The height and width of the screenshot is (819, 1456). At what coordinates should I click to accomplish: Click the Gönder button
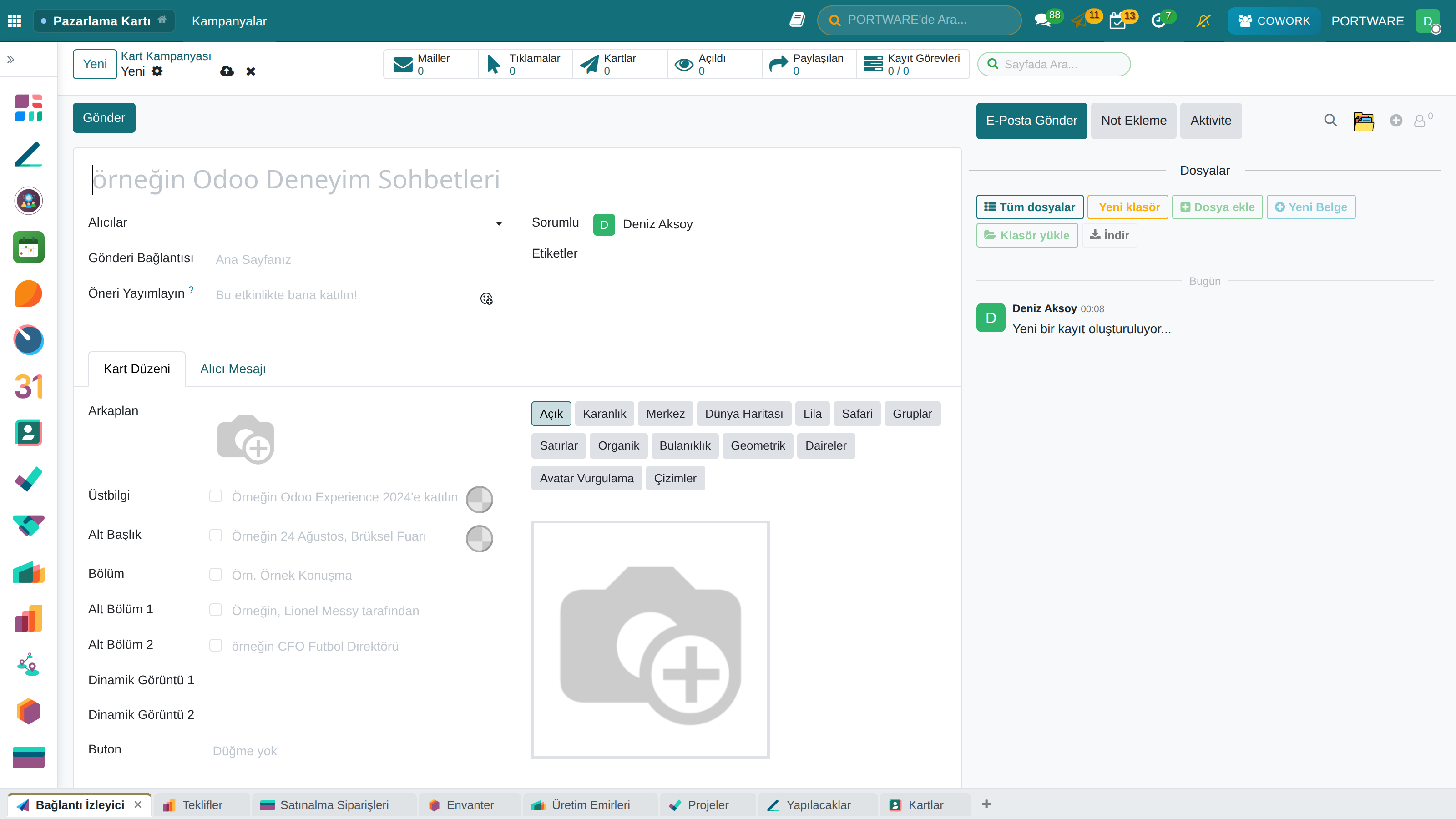click(x=104, y=117)
